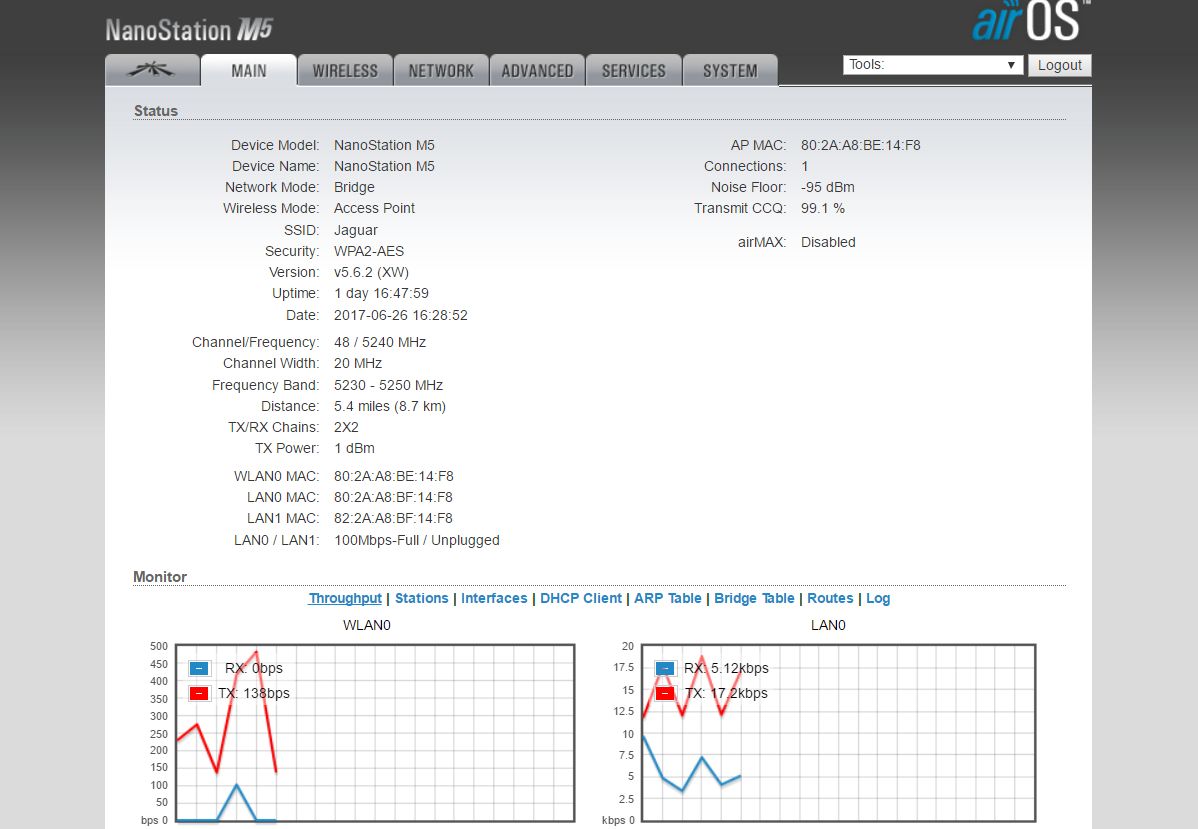Click the TX Power value 1 dBm
The height and width of the screenshot is (829, 1198).
pyautogui.click(x=354, y=449)
